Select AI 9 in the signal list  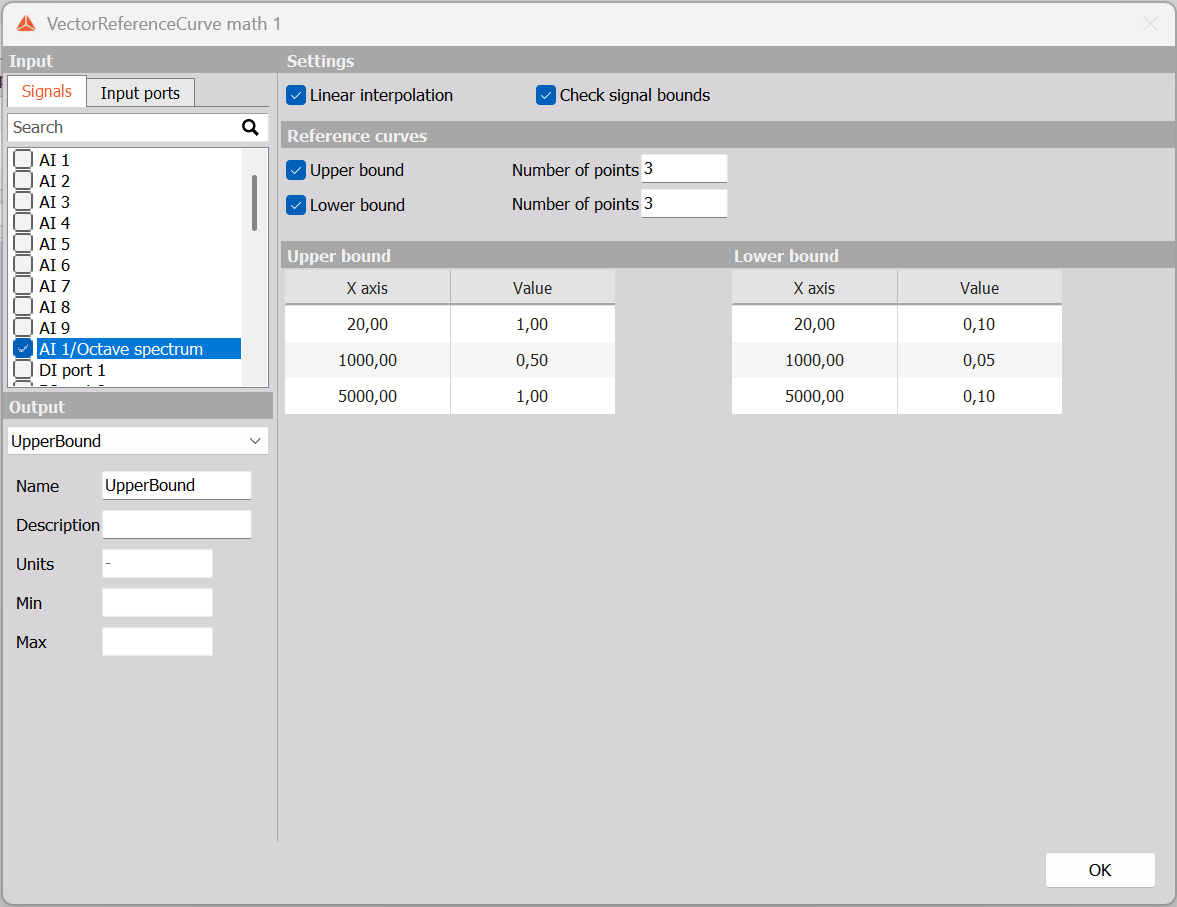coord(55,328)
